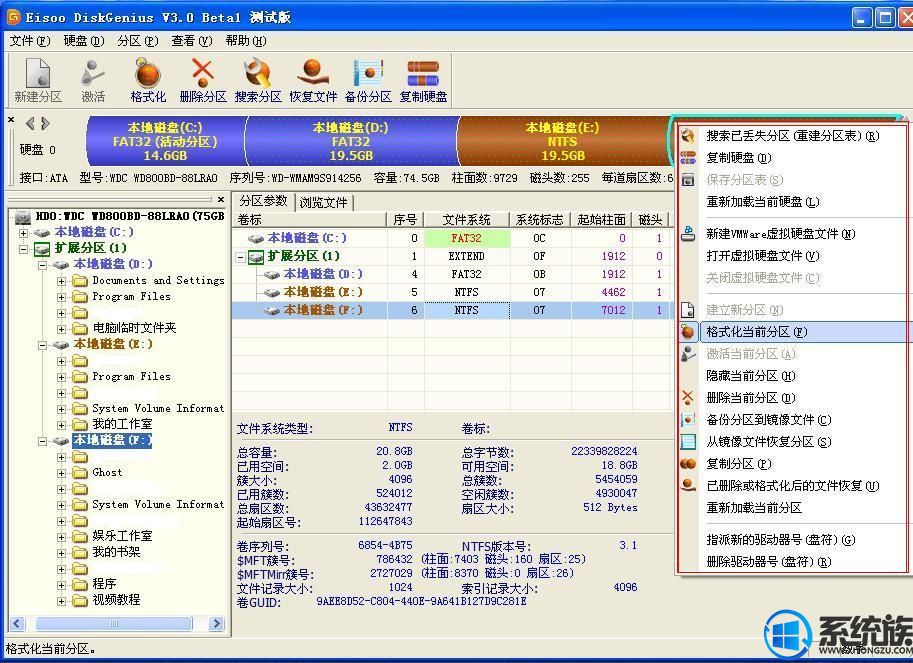Select 娱乐工作室 folder in tree
The image size is (913, 663).
tap(122, 536)
